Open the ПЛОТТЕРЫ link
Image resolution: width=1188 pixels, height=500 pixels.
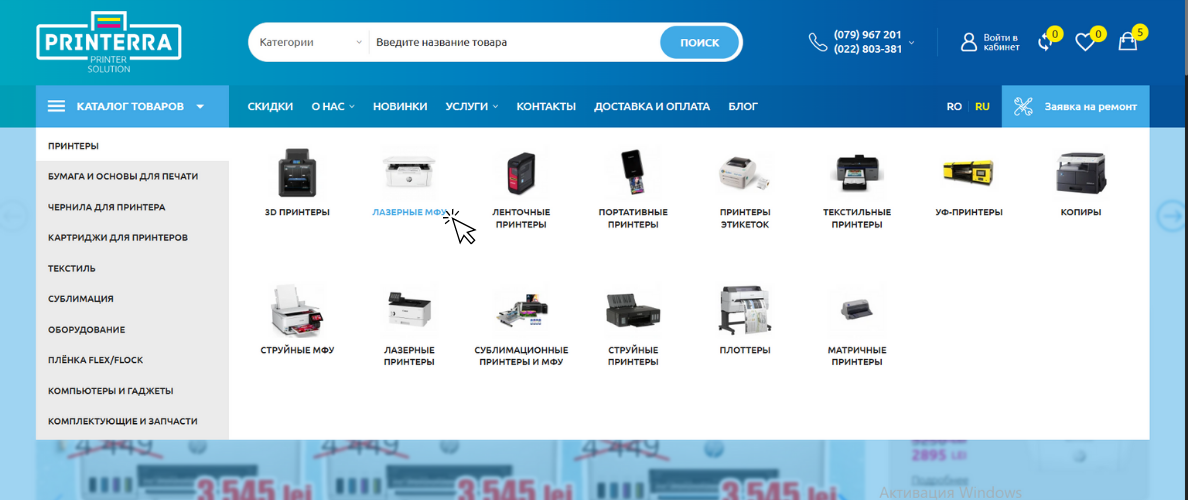(x=745, y=350)
